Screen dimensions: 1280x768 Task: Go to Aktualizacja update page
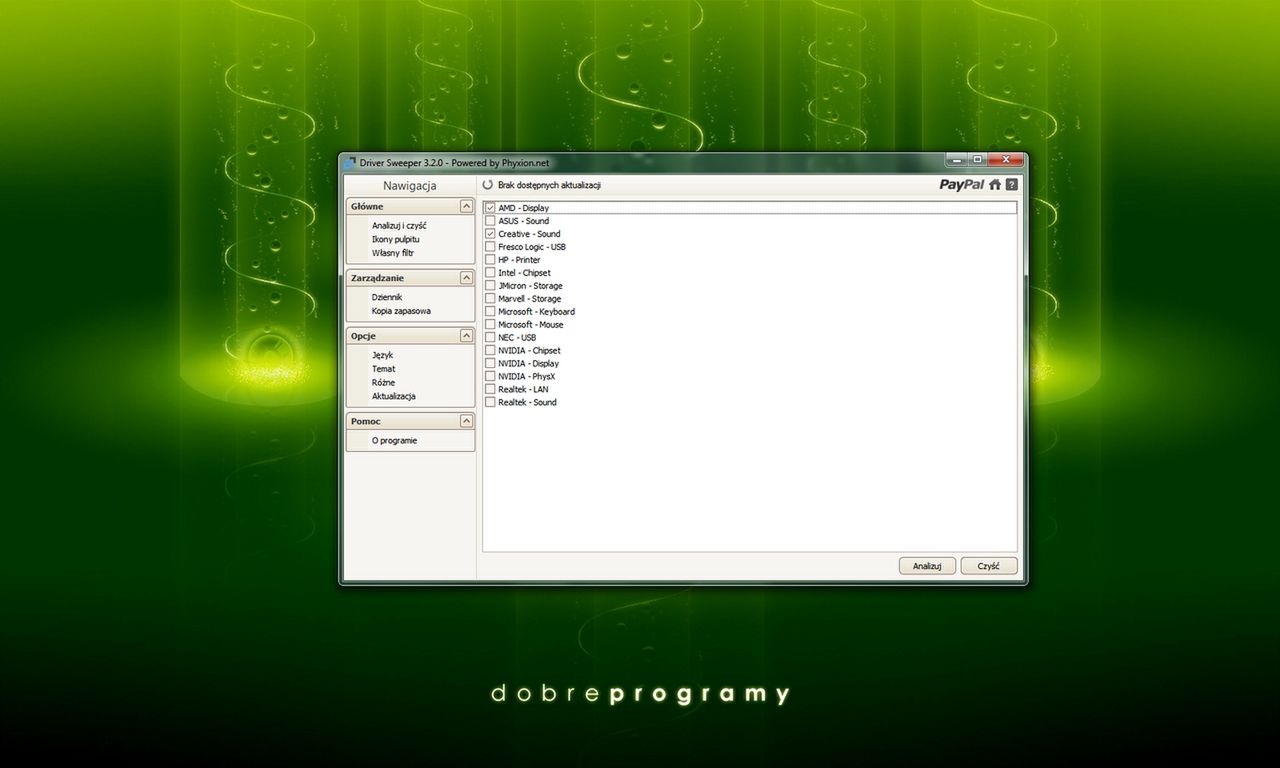[x=394, y=396]
